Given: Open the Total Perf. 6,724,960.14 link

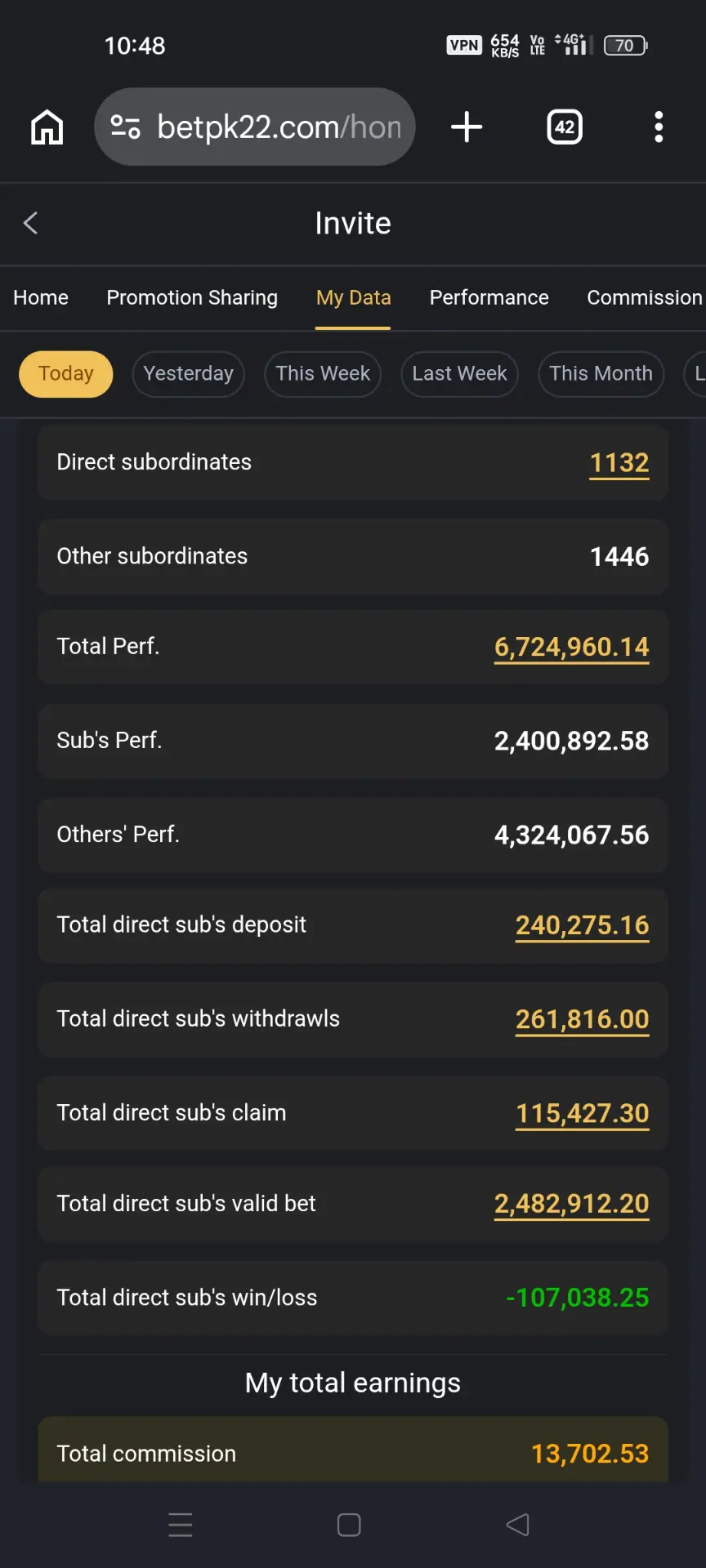Looking at the screenshot, I should point(571,648).
